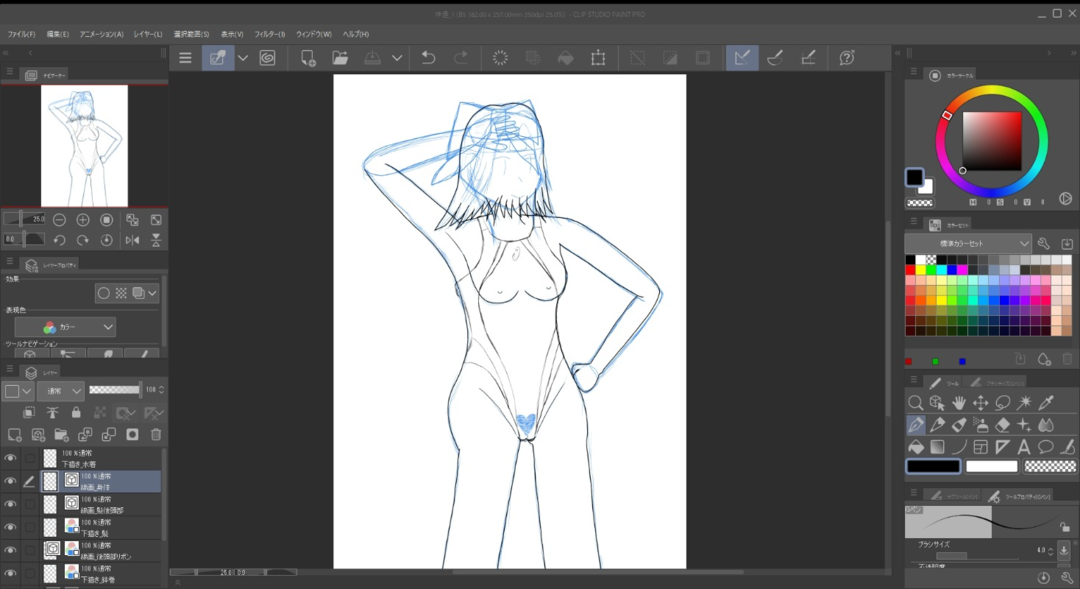Select the Fill bucket tool
The height and width of the screenshot is (589, 1080).
click(x=915, y=447)
